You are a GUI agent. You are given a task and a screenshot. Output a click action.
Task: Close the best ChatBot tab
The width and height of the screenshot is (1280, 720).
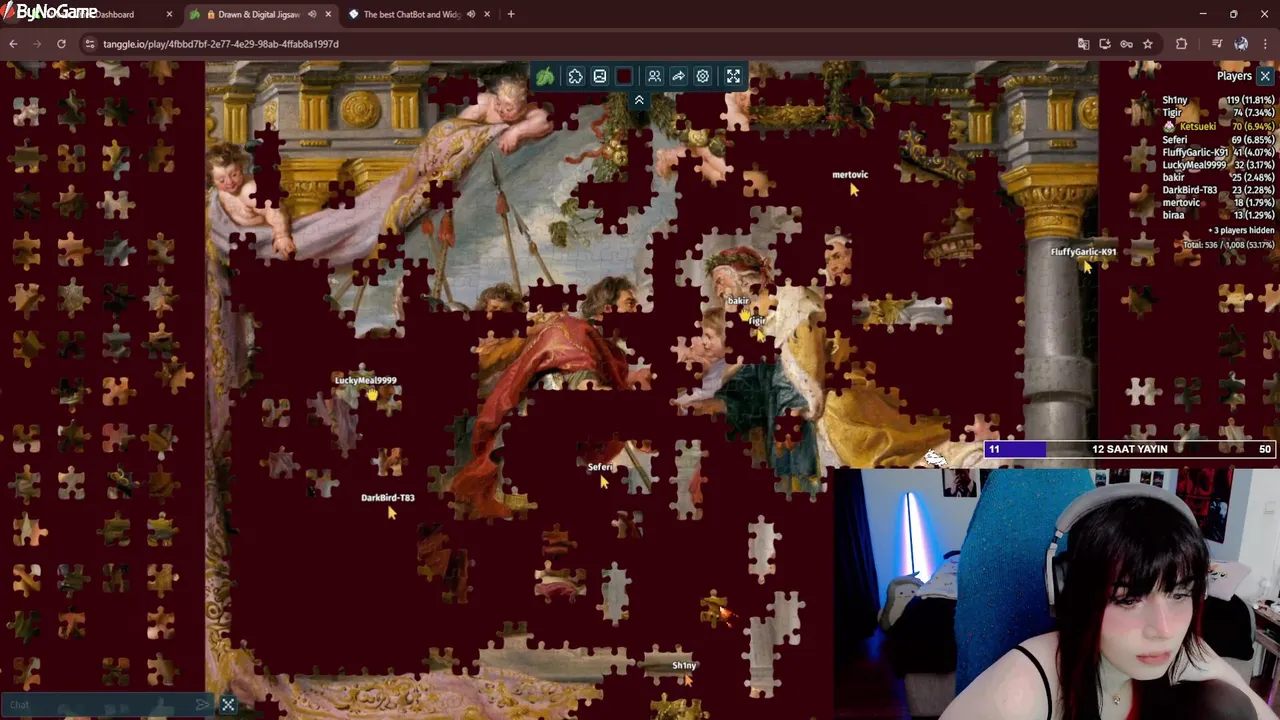pyautogui.click(x=487, y=14)
